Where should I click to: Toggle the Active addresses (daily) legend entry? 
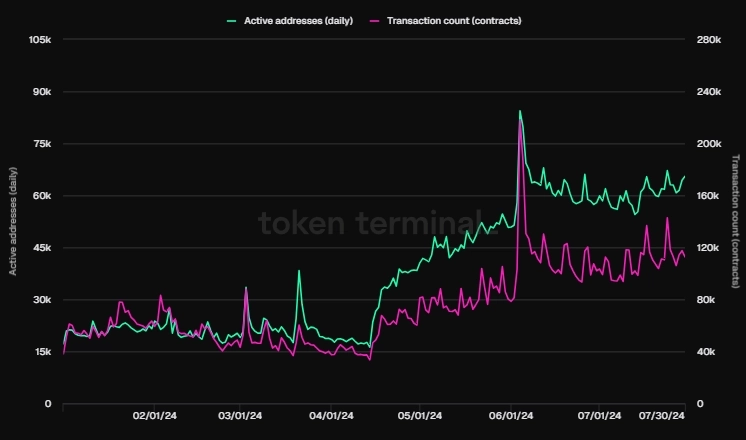pyautogui.click(x=298, y=20)
